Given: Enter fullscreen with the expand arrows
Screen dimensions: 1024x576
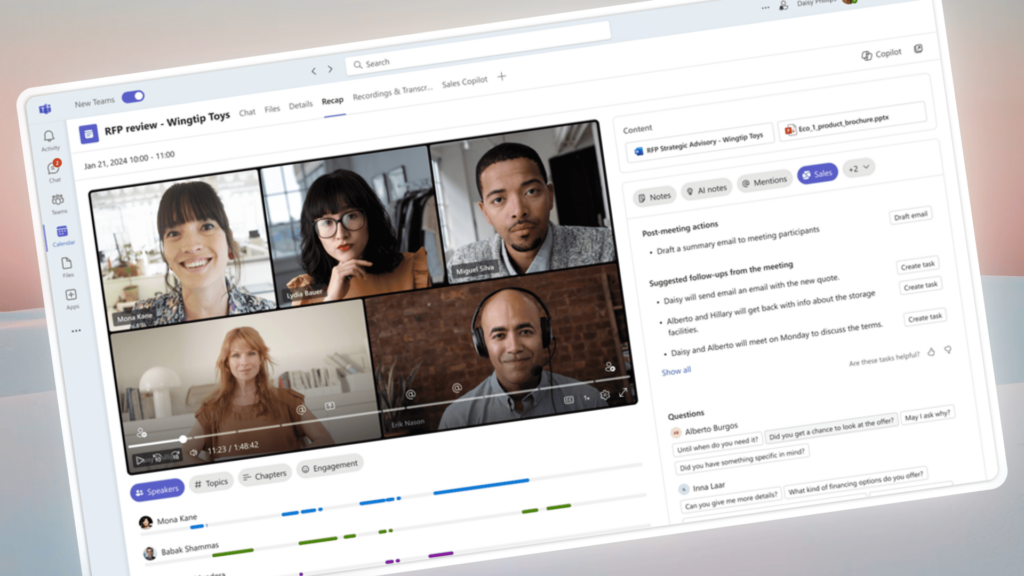Looking at the screenshot, I should point(623,392).
